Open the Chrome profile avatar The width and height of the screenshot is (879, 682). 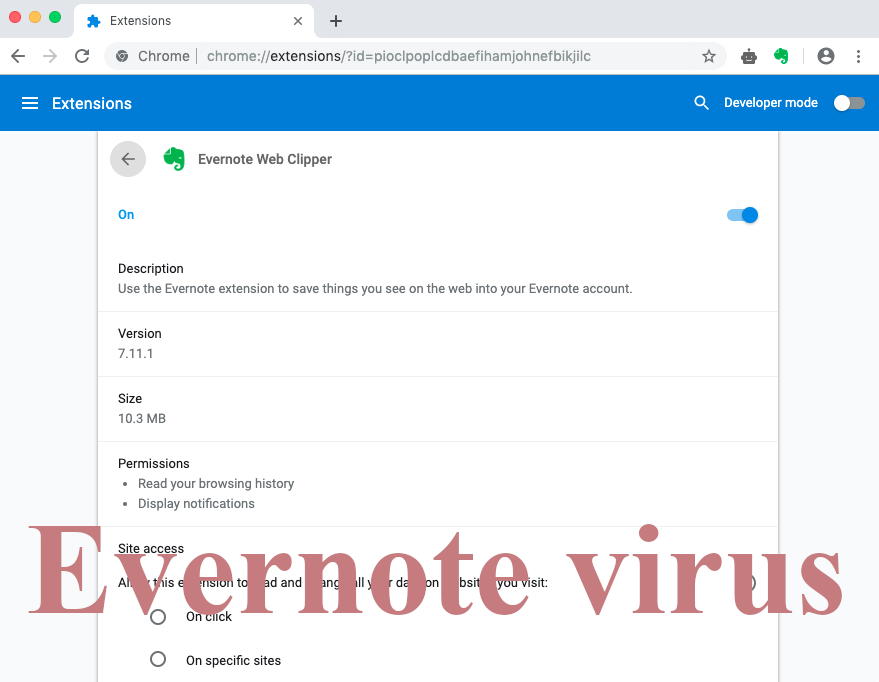tap(825, 56)
